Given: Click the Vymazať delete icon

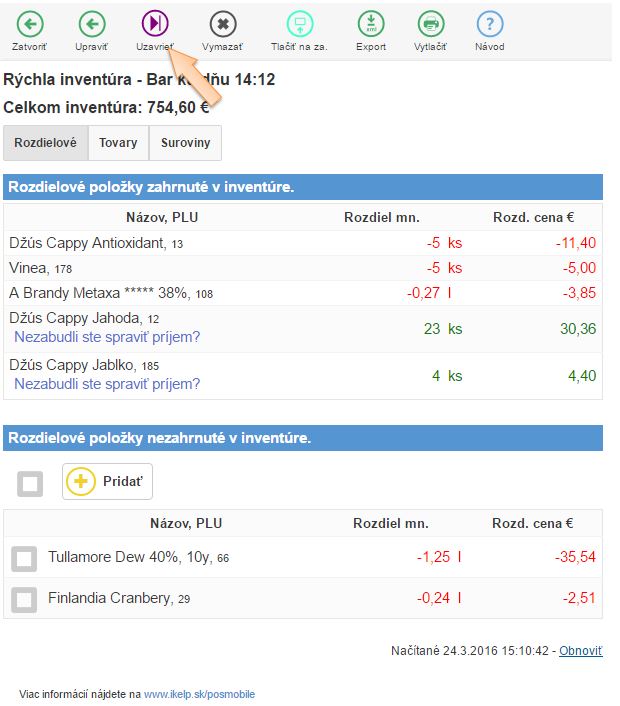Looking at the screenshot, I should [x=222, y=24].
